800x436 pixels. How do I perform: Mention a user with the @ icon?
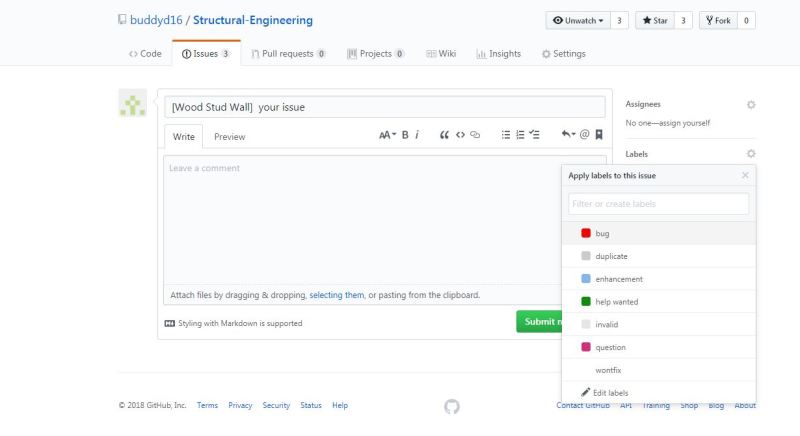point(585,134)
